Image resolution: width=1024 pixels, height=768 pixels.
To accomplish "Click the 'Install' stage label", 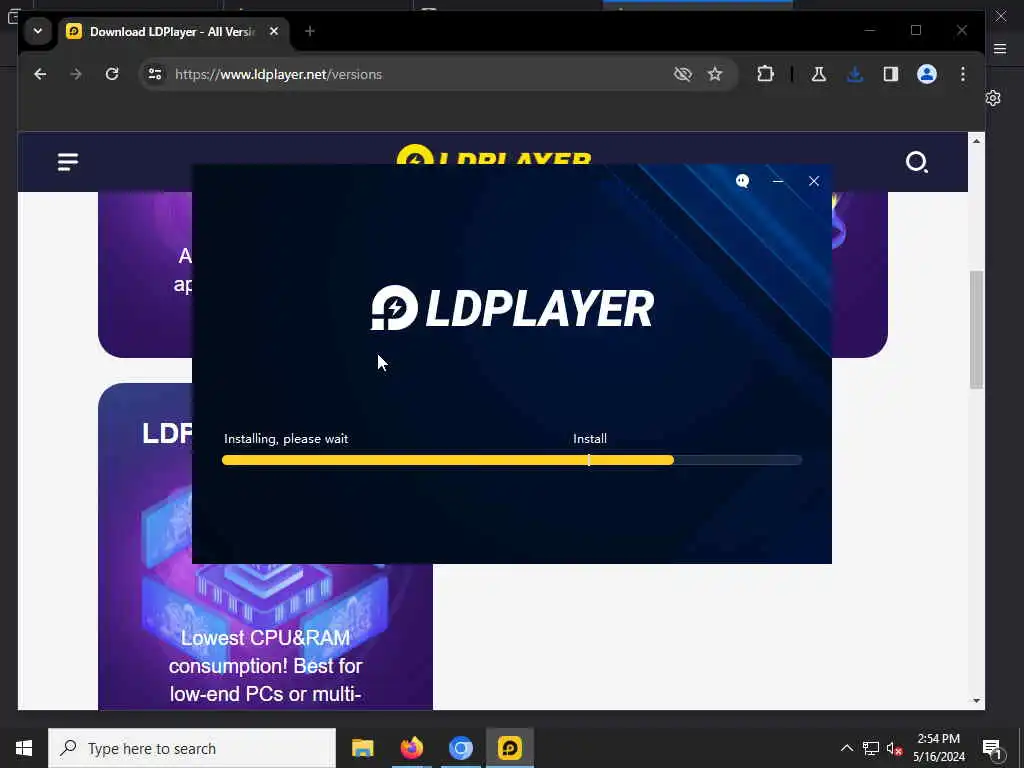I will (x=590, y=439).
